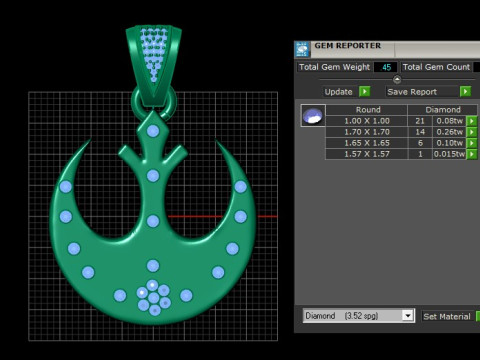The image size is (480, 360).
Task: Click the green arrow for 0.10tw row
Action: click(472, 143)
